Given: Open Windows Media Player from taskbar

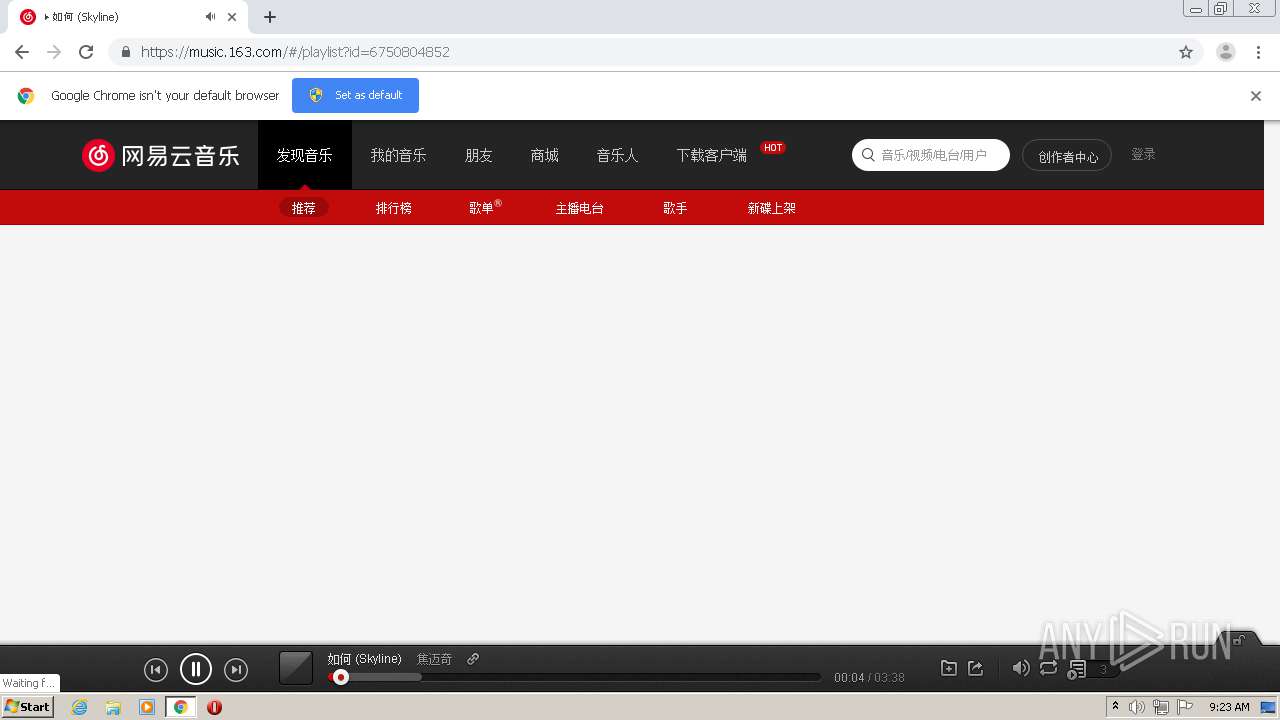Looking at the screenshot, I should coord(147,707).
